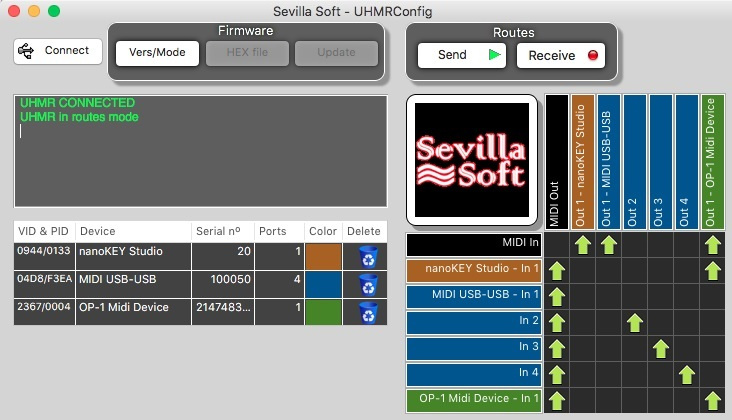Select the Out 1 - nanoKEY Studio column header
Image resolution: width=732 pixels, height=420 pixels.
(x=583, y=162)
